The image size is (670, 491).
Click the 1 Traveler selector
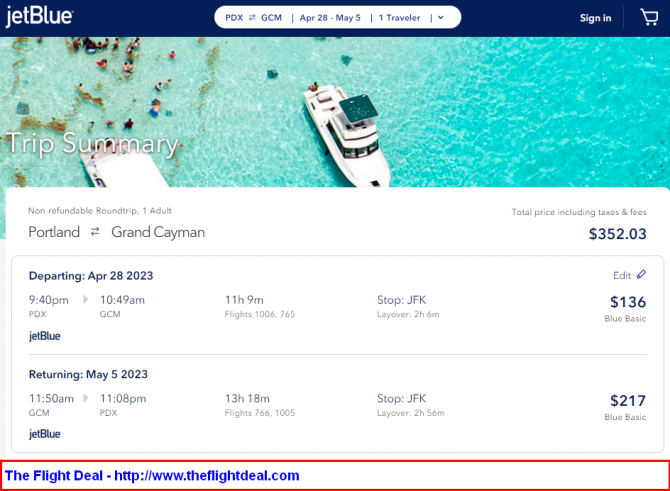[400, 18]
